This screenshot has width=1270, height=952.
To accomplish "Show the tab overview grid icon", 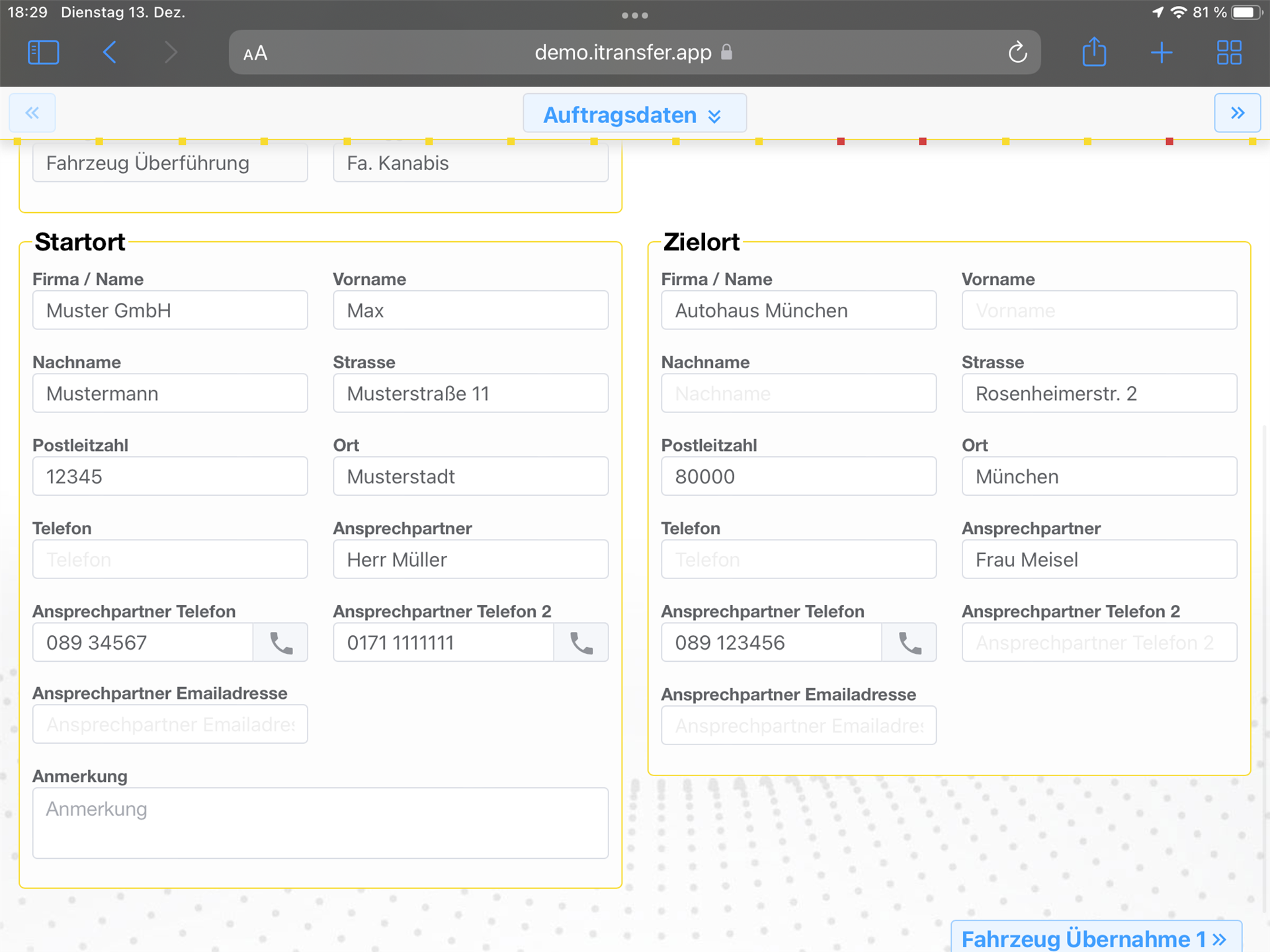I will point(1229,52).
